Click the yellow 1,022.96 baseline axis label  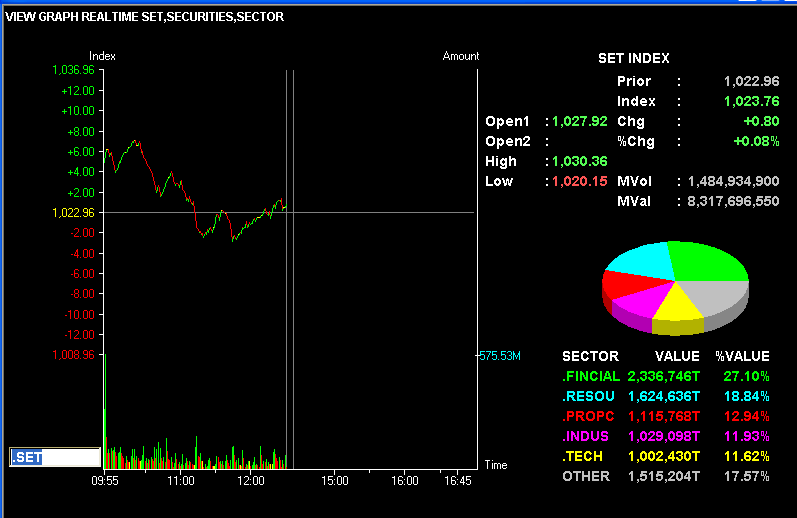73,212
